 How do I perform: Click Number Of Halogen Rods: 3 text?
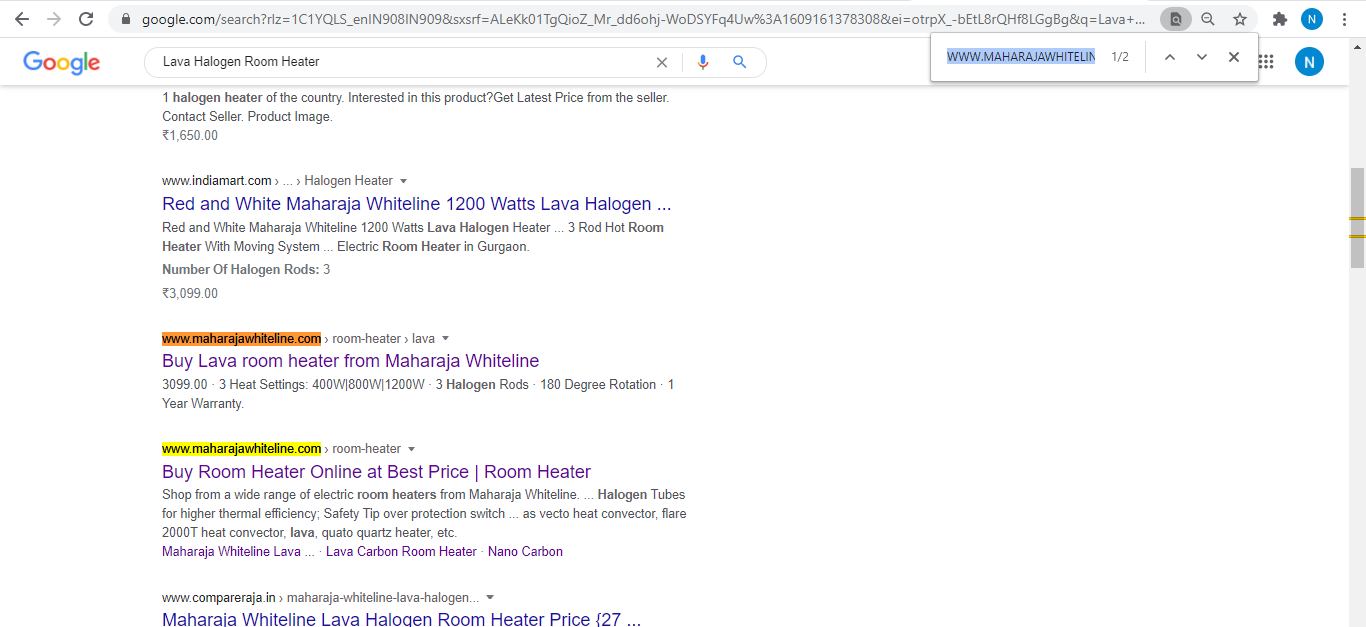click(x=246, y=270)
